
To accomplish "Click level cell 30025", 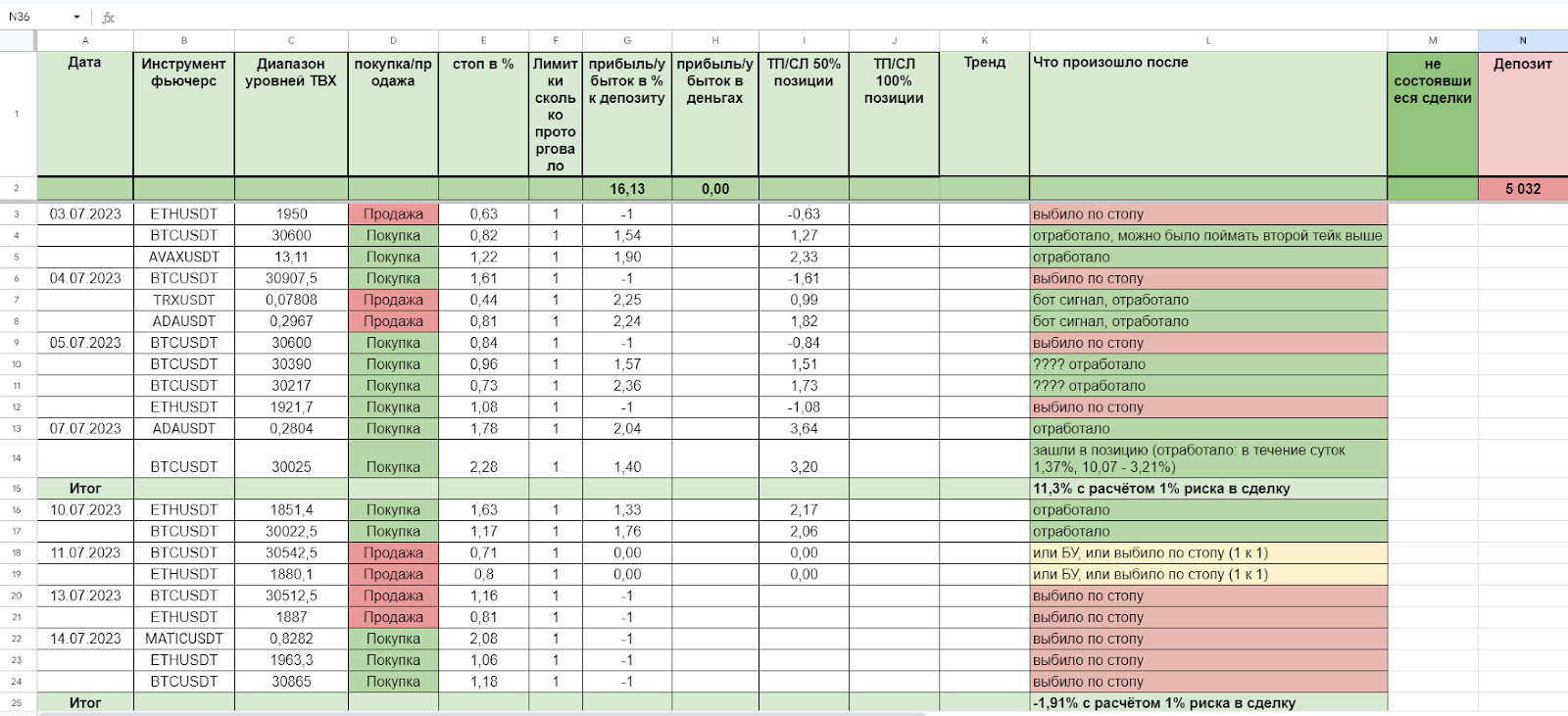I will coord(291,458).
